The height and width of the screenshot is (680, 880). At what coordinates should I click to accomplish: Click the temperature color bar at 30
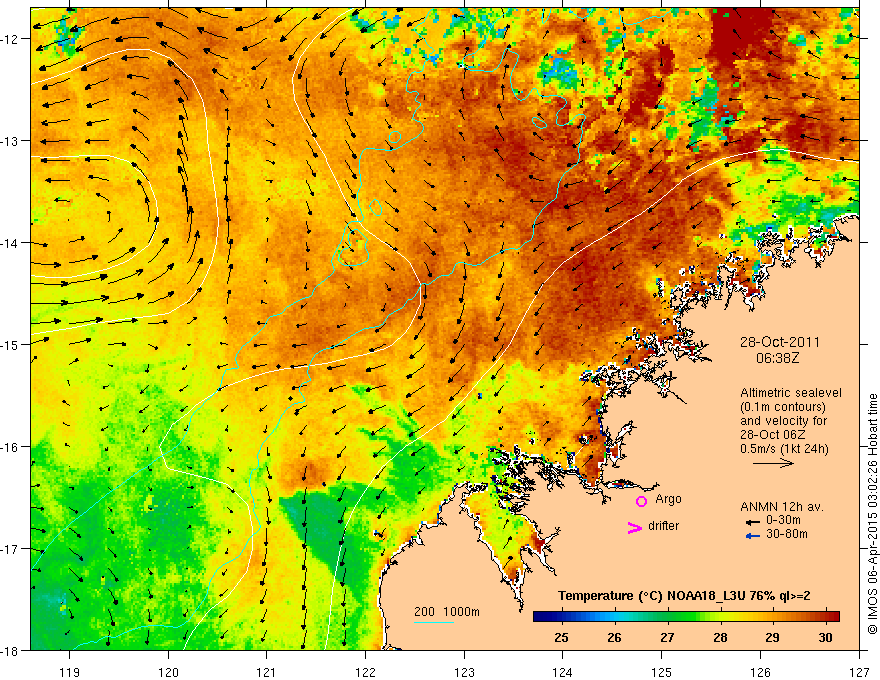click(x=826, y=616)
